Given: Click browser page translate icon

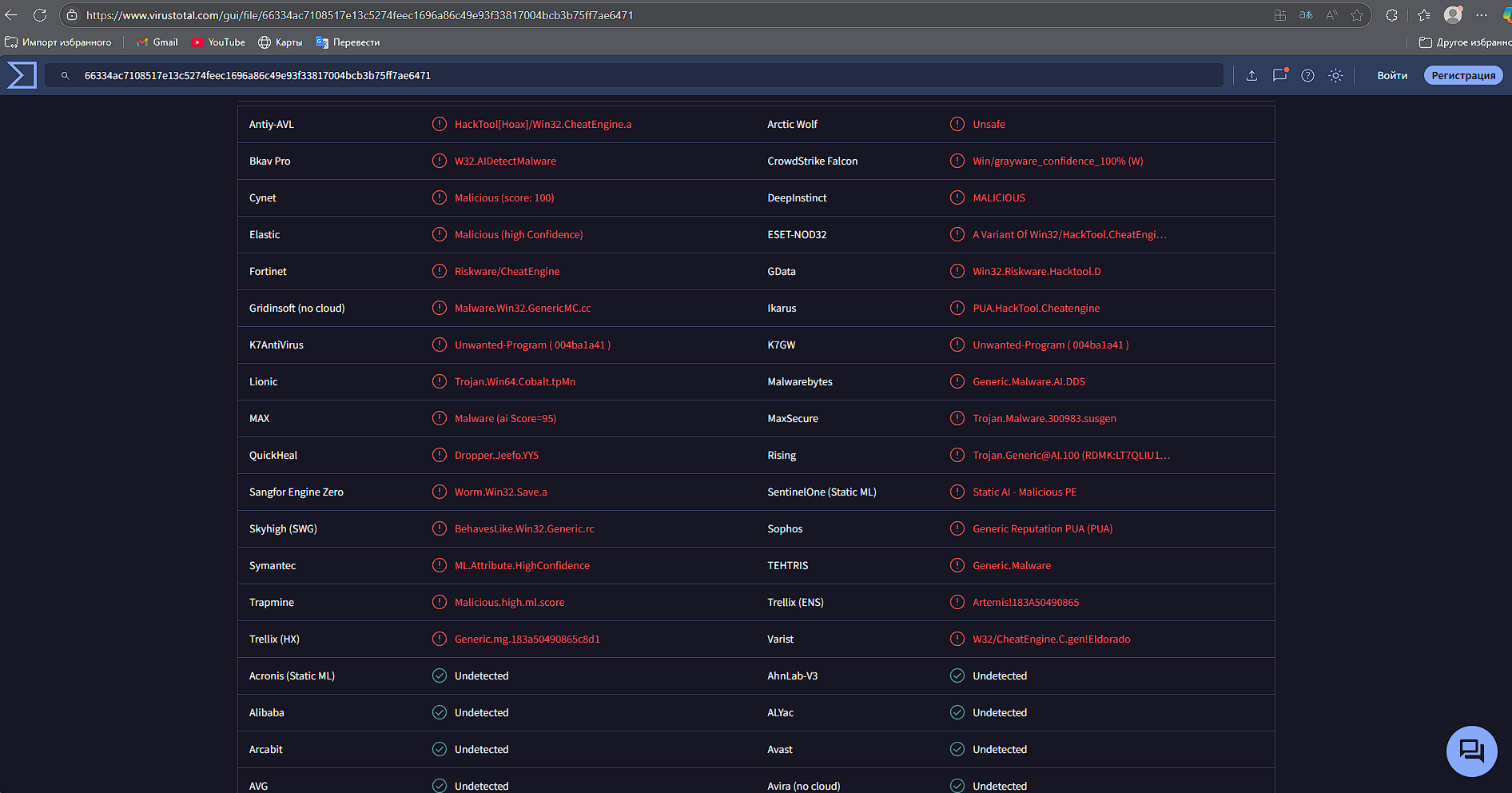Looking at the screenshot, I should [x=1306, y=15].
